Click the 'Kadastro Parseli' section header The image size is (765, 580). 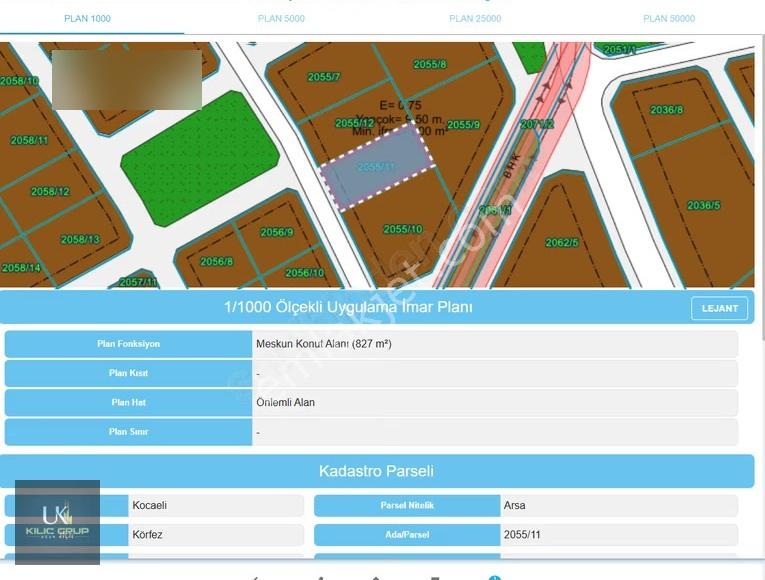(377, 471)
